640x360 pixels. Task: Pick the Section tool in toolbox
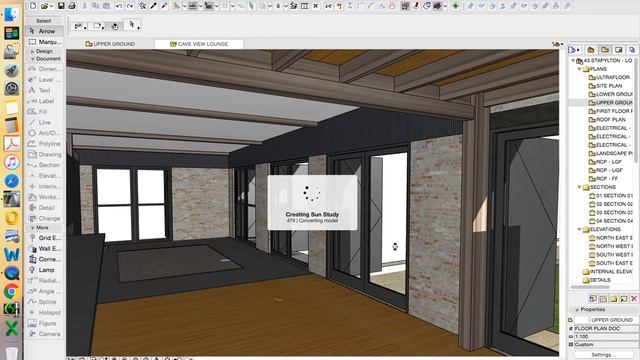[x=44, y=165]
